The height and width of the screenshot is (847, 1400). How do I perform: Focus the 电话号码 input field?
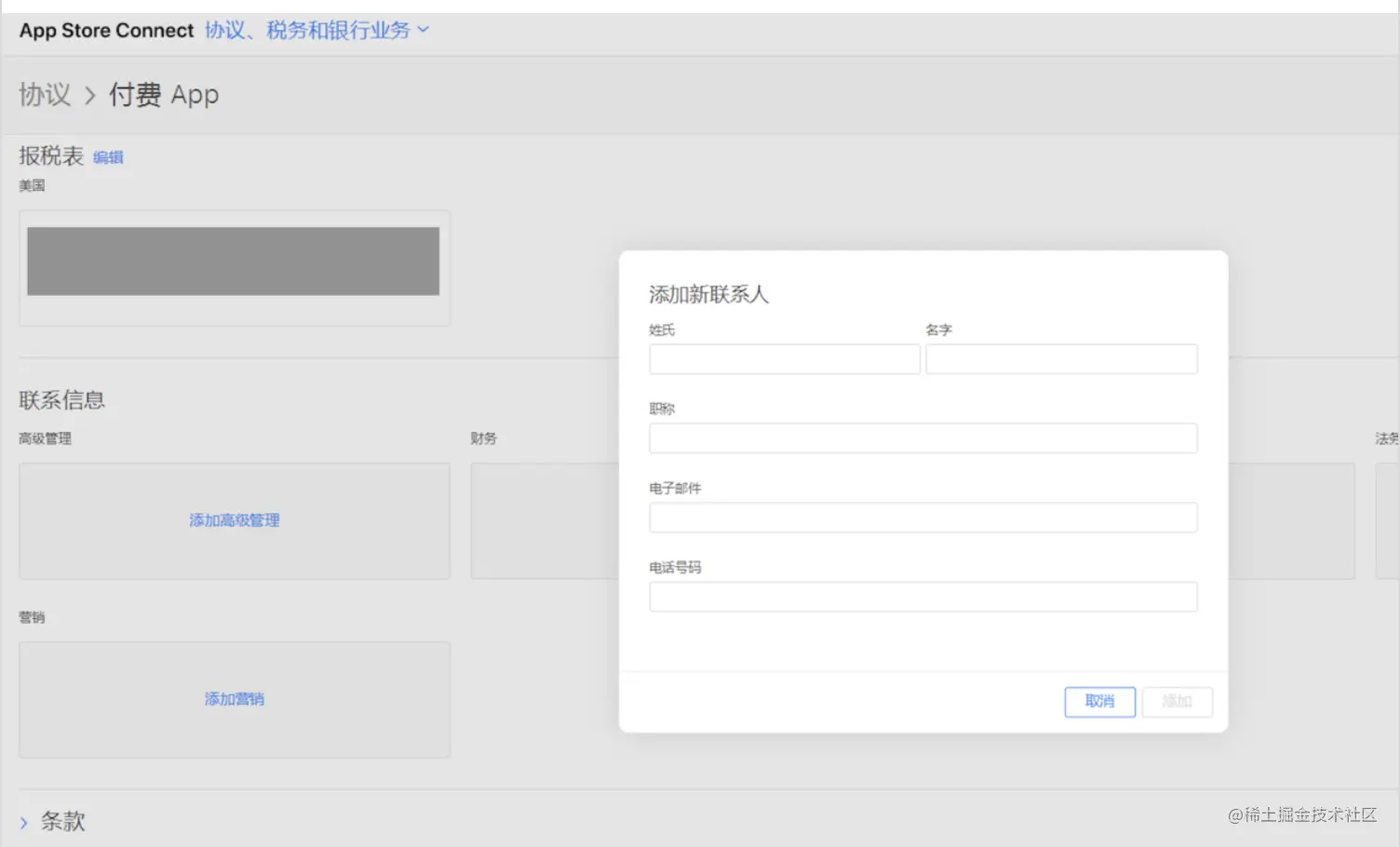tap(923, 597)
